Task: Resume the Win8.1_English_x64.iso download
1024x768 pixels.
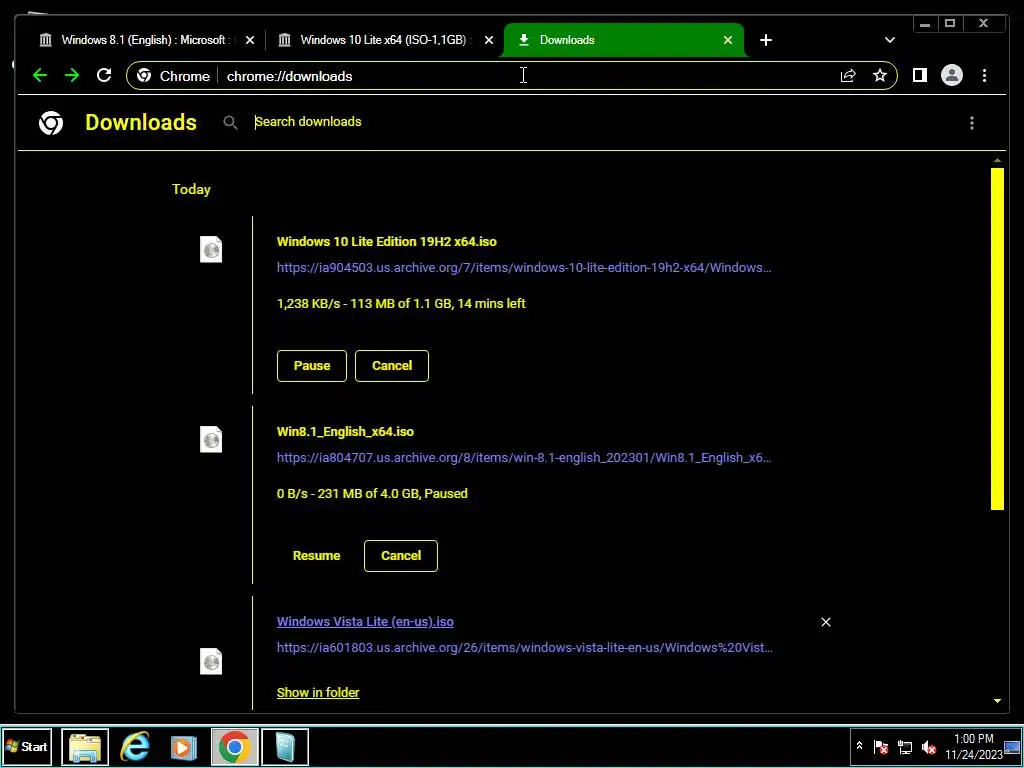Action: 316,556
